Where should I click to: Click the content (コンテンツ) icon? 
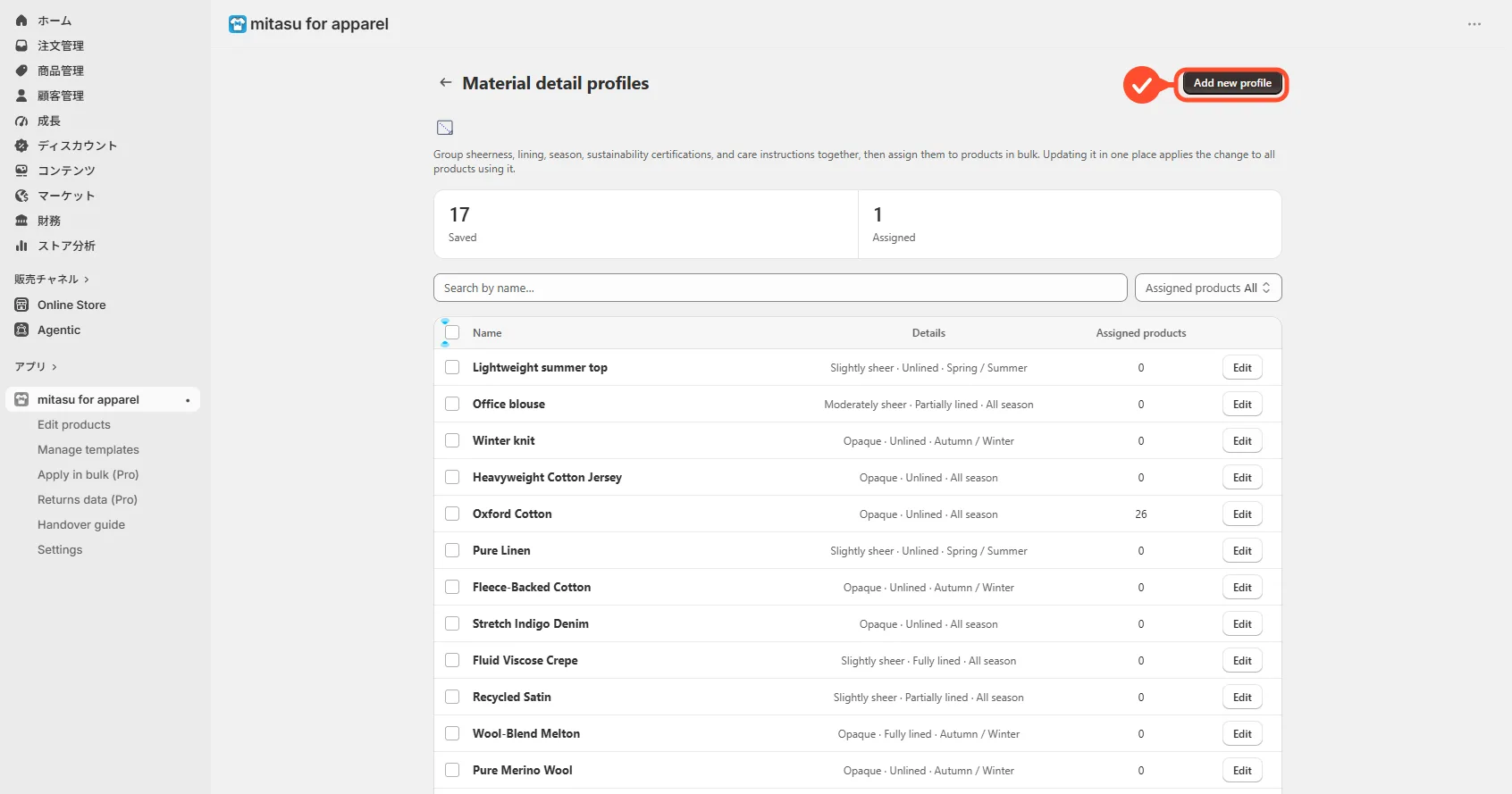tap(21, 171)
